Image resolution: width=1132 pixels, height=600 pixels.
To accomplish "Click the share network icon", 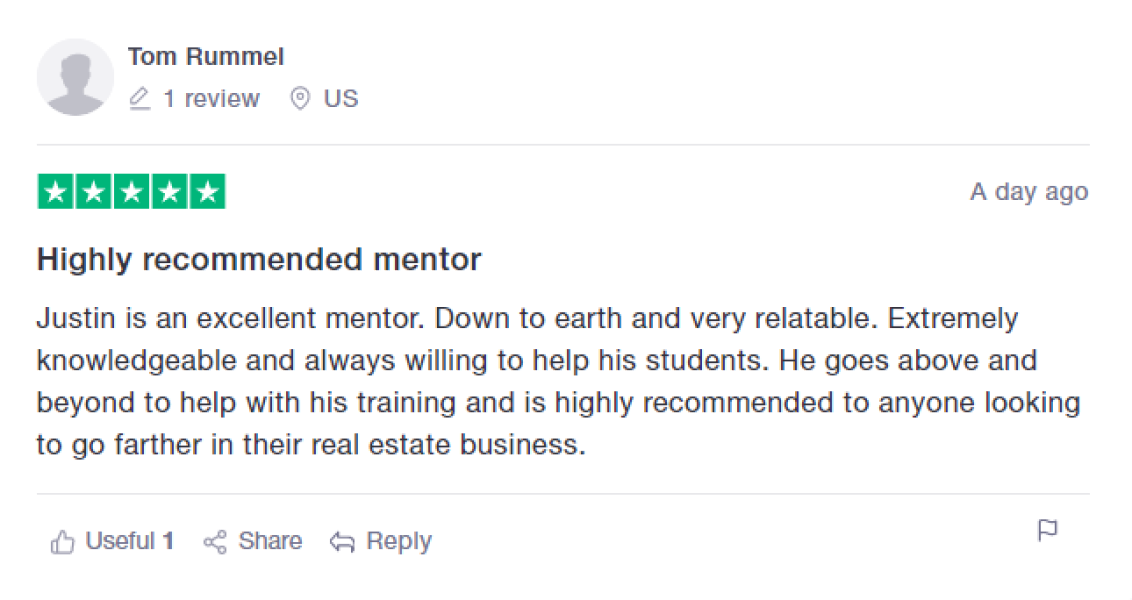I will point(215,542).
